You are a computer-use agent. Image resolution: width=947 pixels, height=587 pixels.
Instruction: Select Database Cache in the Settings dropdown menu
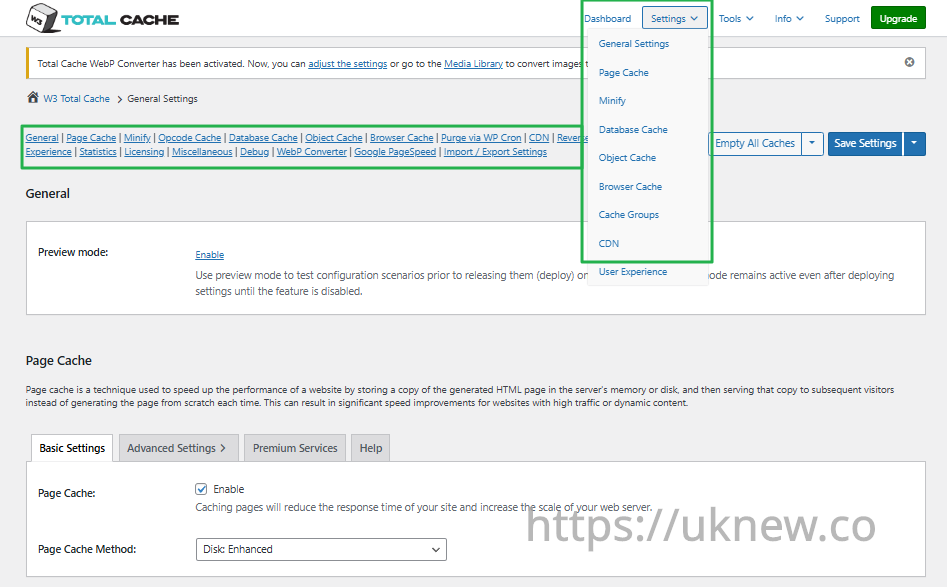click(632, 130)
